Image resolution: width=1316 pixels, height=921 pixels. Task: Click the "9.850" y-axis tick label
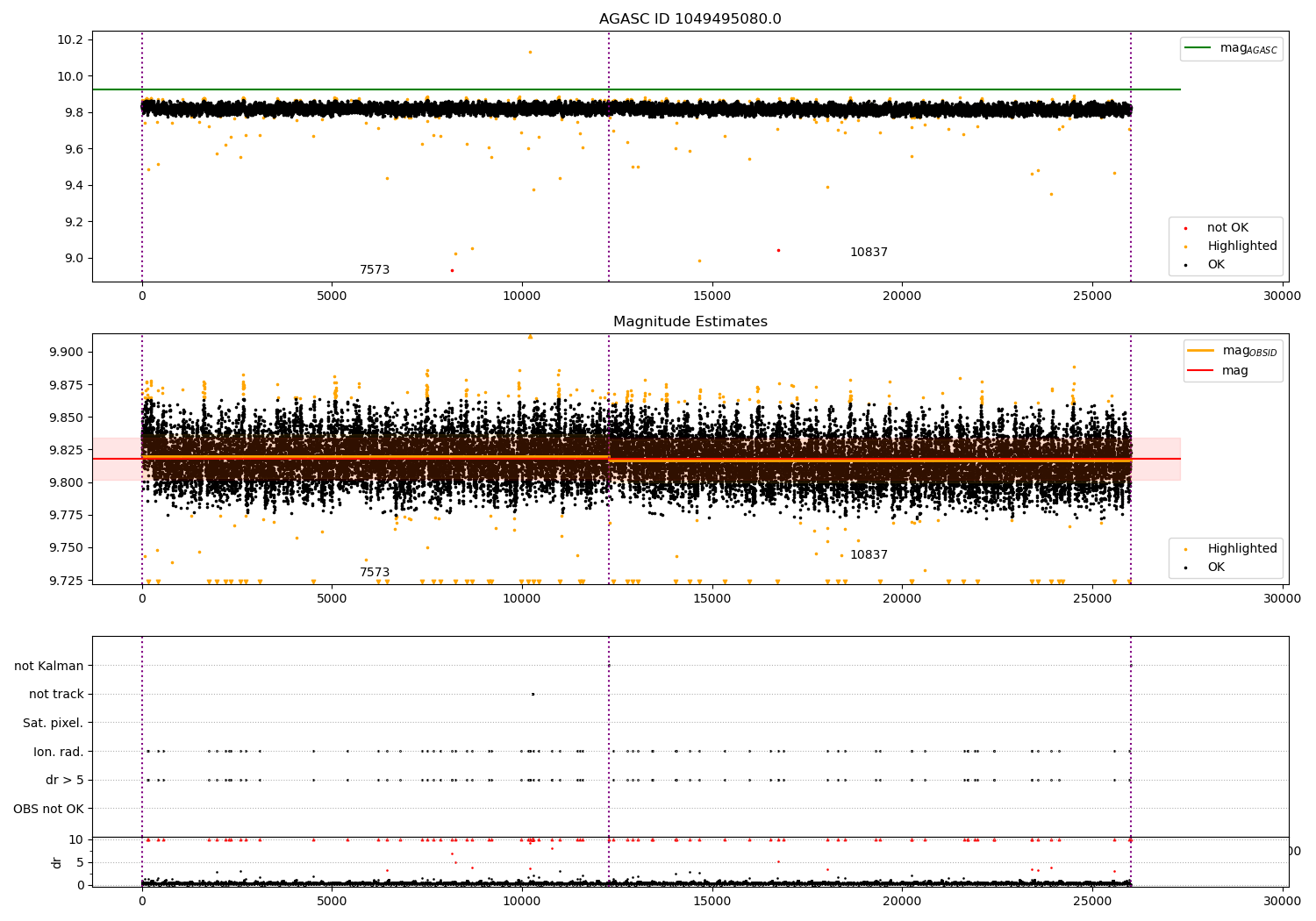point(66,418)
